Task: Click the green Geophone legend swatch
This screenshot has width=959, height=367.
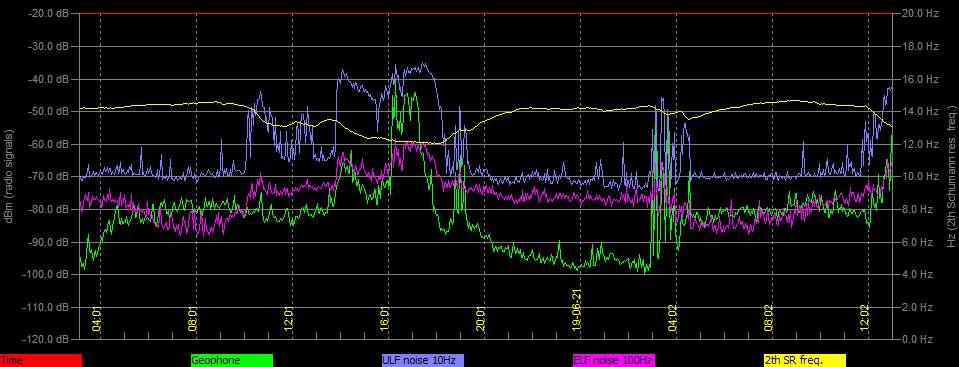Action: coord(232,361)
